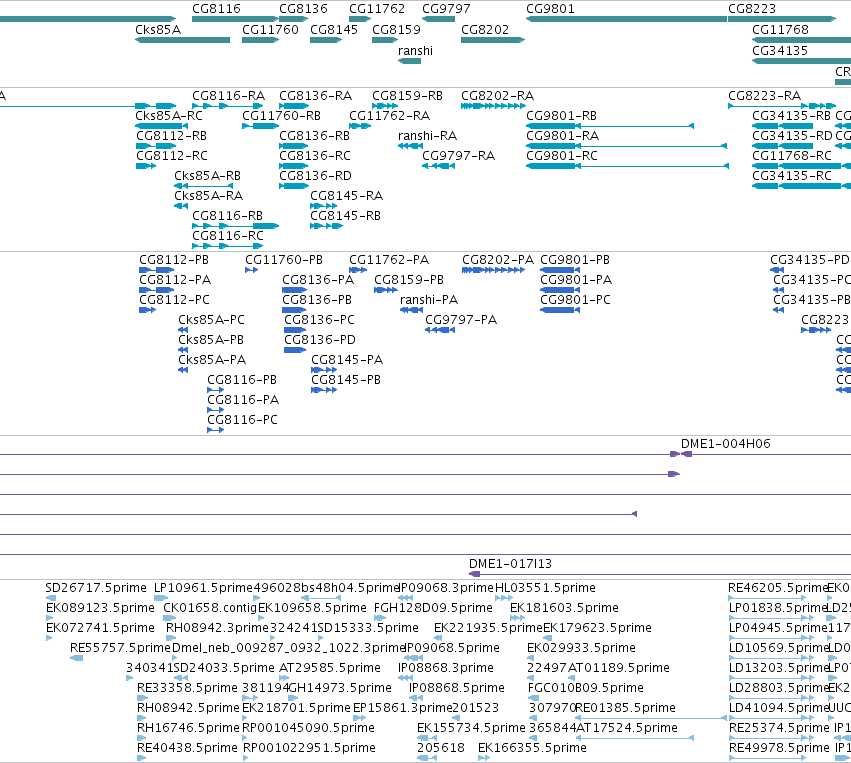Click the CG9797 gene label

click(446, 9)
